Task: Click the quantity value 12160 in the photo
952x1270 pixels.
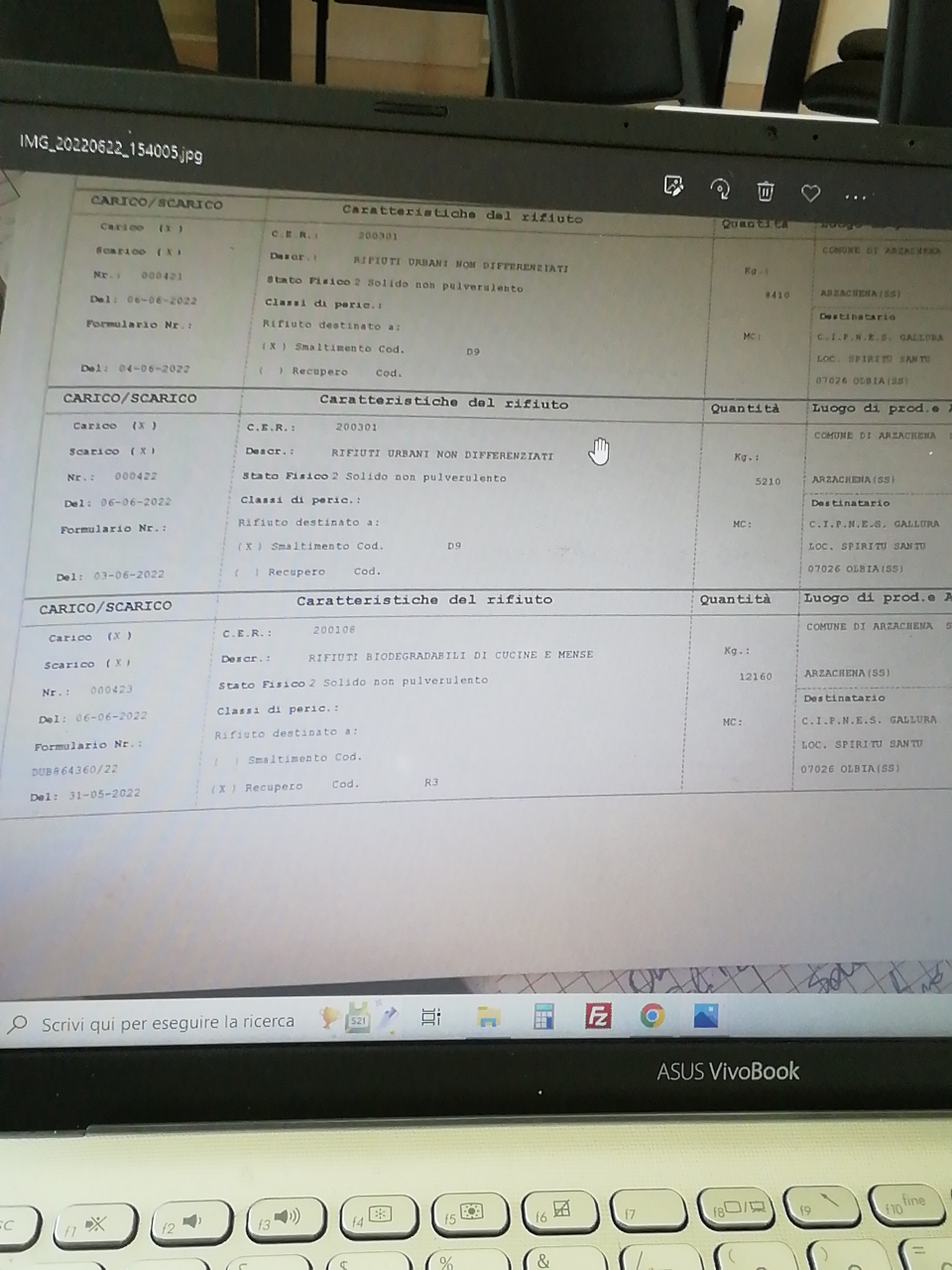Action: point(756,677)
